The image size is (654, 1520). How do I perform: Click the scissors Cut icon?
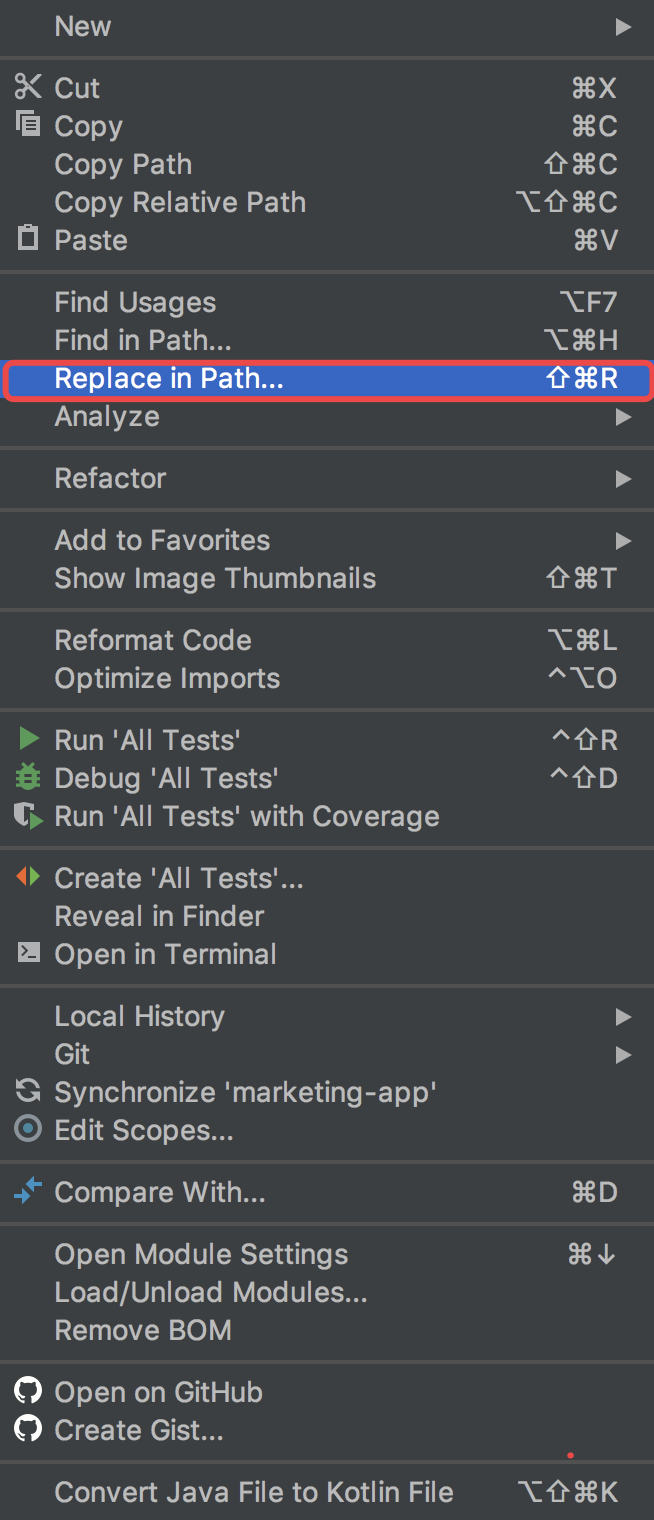28,87
